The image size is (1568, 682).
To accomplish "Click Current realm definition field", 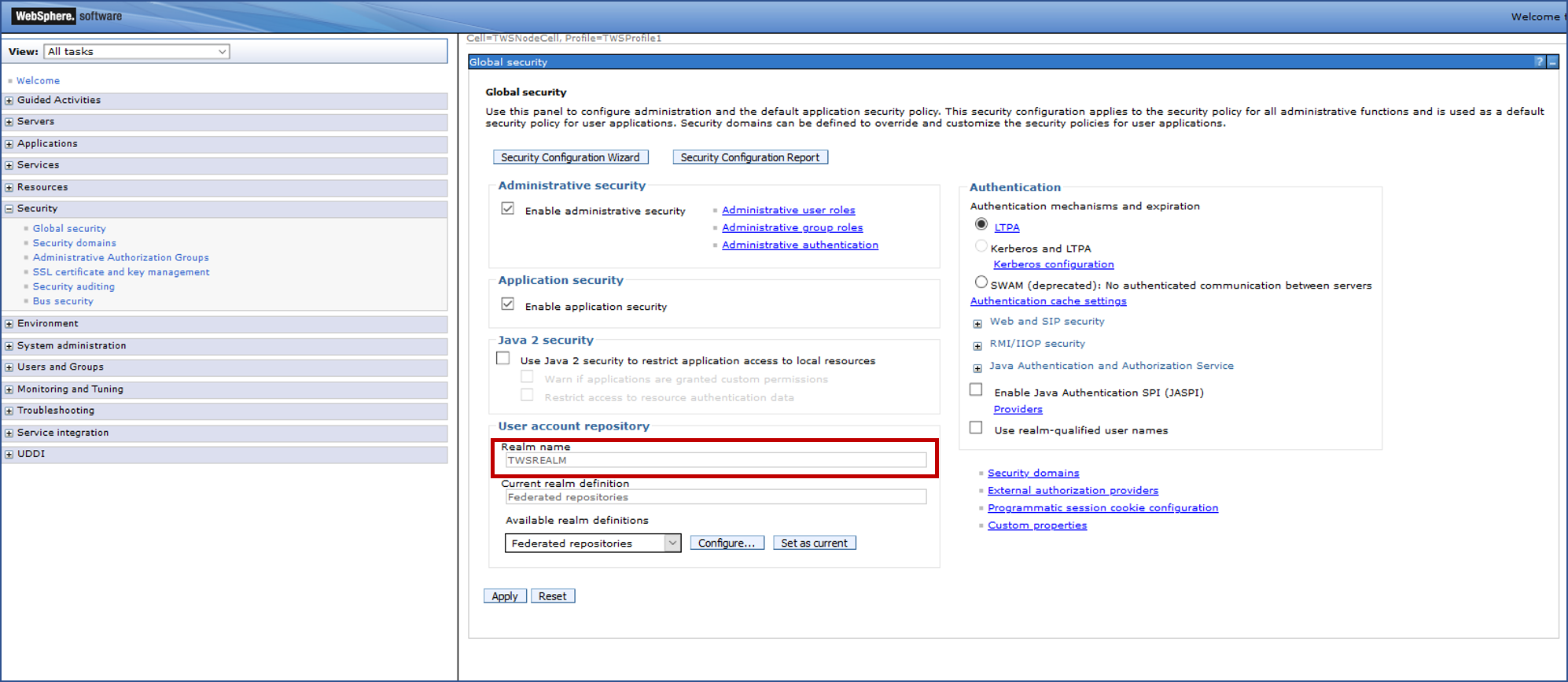I will 716,497.
